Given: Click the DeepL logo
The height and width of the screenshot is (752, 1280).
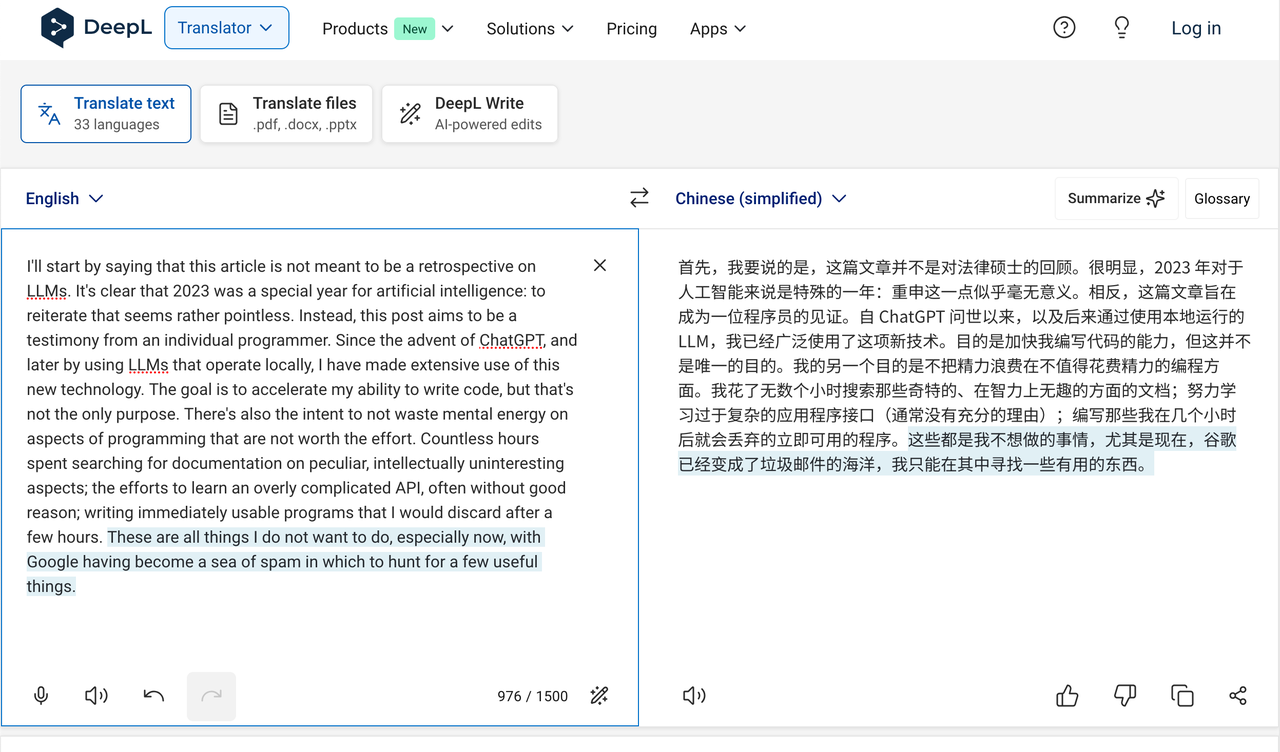Looking at the screenshot, I should point(96,28).
